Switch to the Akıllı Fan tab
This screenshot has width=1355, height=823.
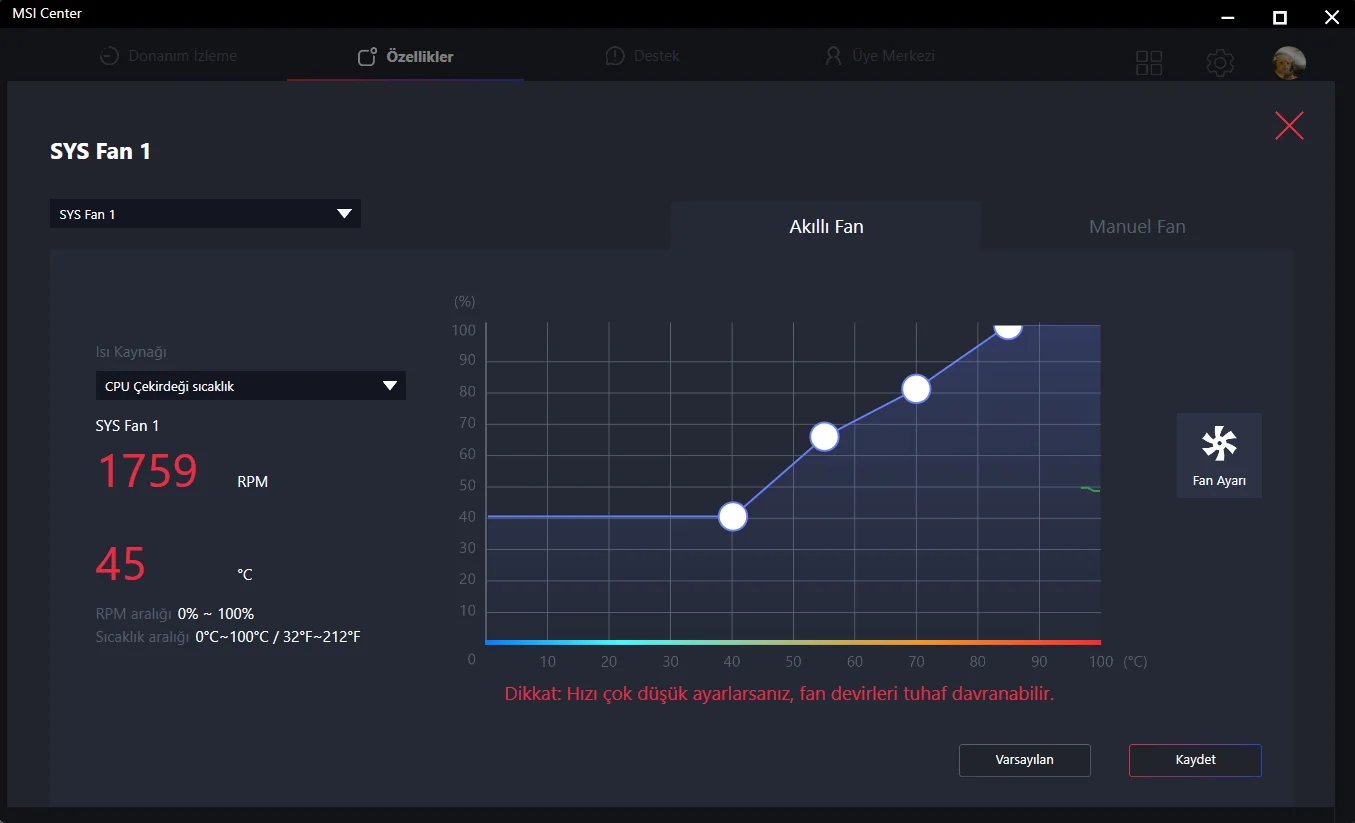click(826, 226)
